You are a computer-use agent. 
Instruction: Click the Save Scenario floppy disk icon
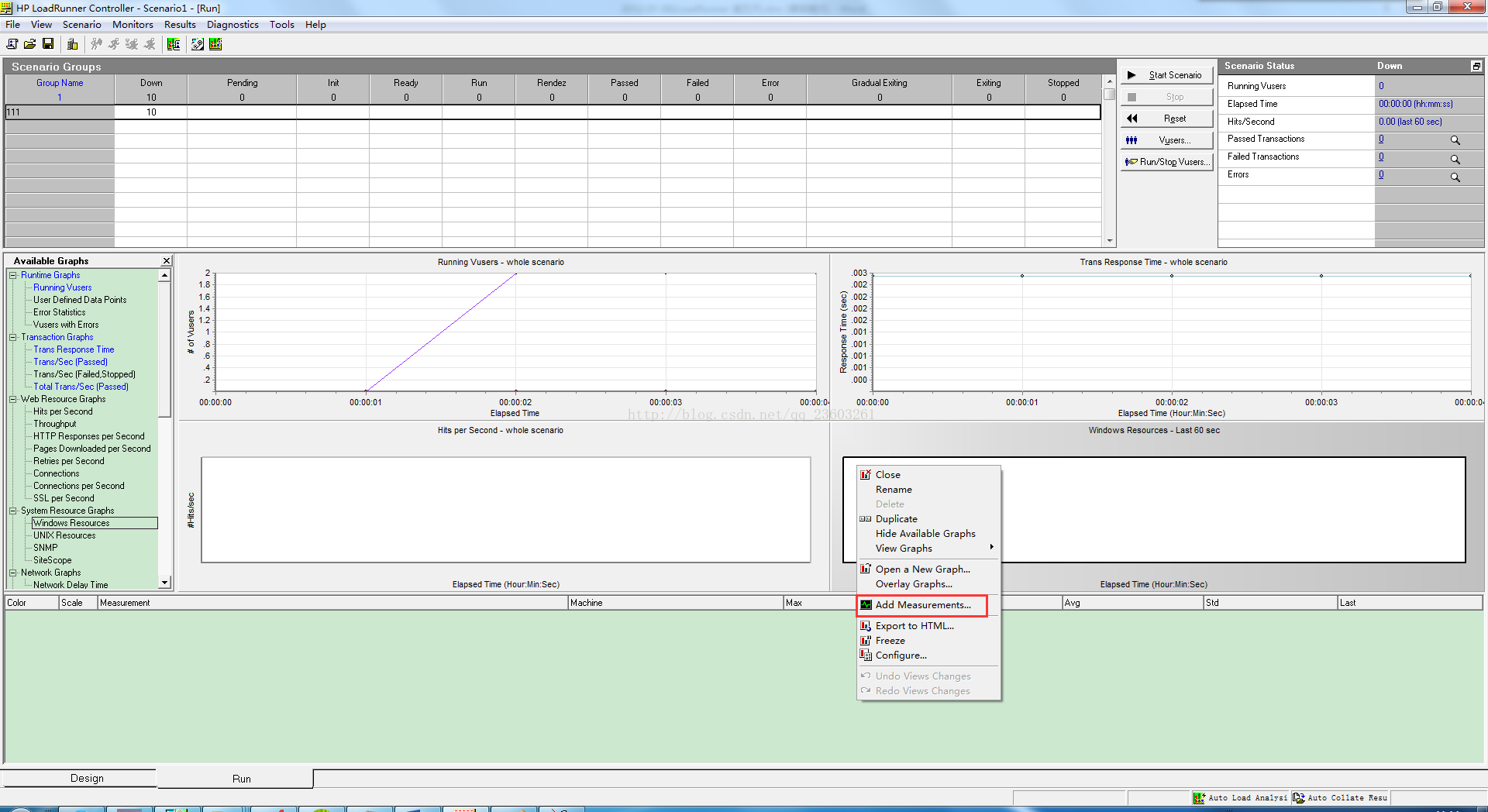(x=48, y=44)
